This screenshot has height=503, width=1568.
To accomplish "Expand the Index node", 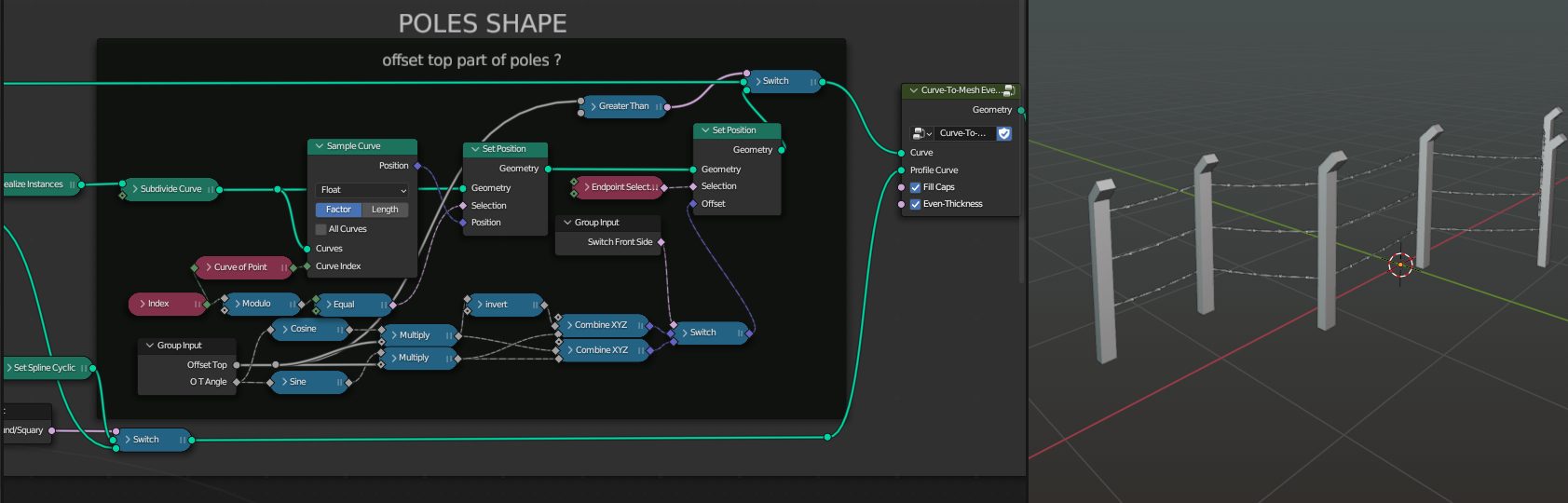I will [x=143, y=304].
